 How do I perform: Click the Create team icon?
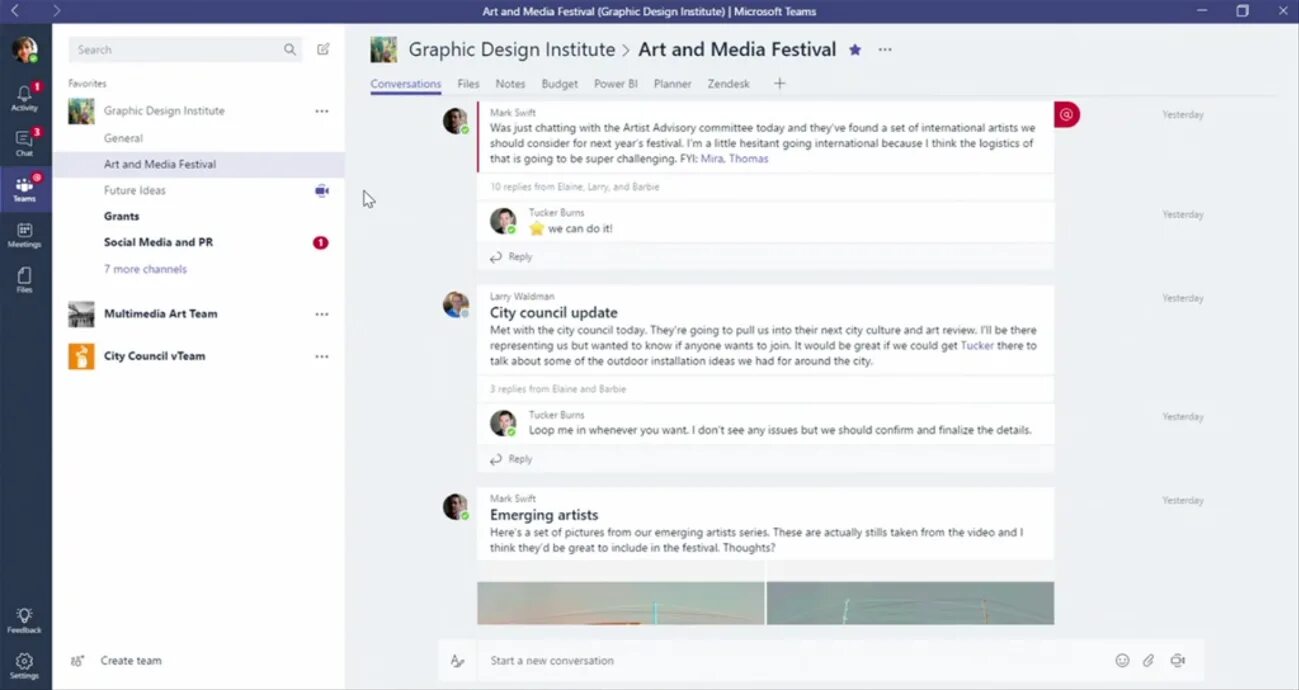[x=77, y=660]
